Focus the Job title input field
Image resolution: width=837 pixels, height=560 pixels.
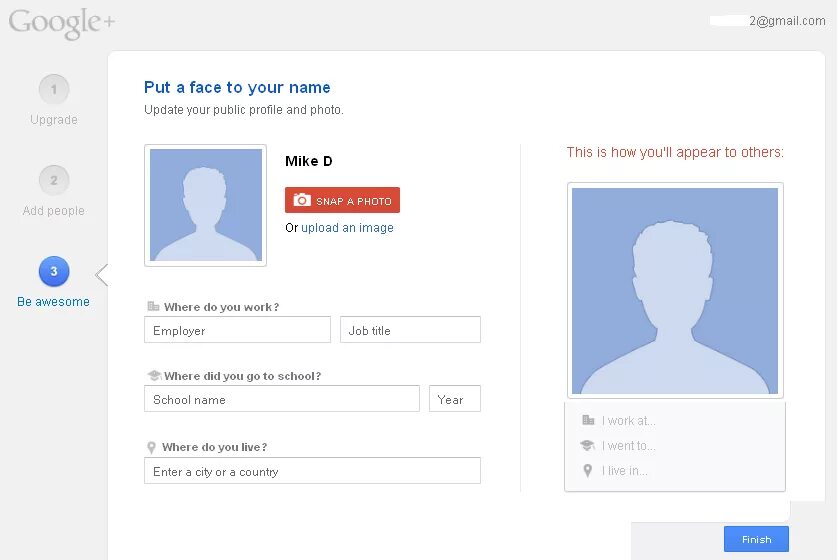coord(410,330)
